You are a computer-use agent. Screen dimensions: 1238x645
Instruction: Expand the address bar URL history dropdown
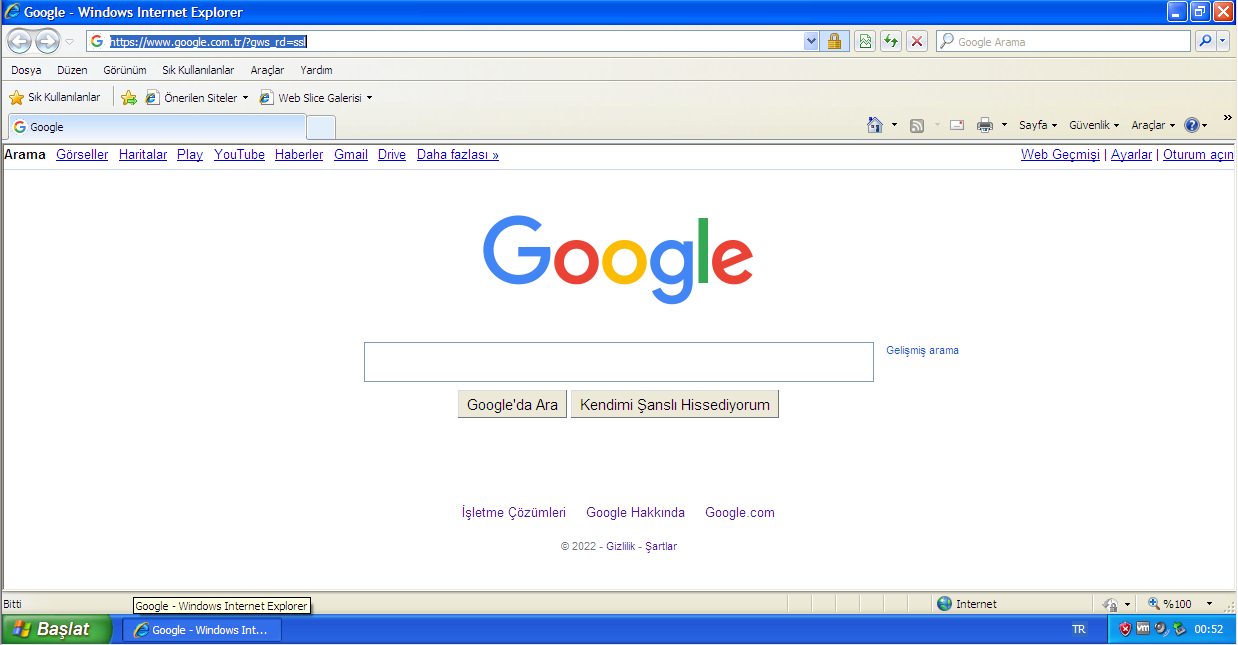click(811, 41)
